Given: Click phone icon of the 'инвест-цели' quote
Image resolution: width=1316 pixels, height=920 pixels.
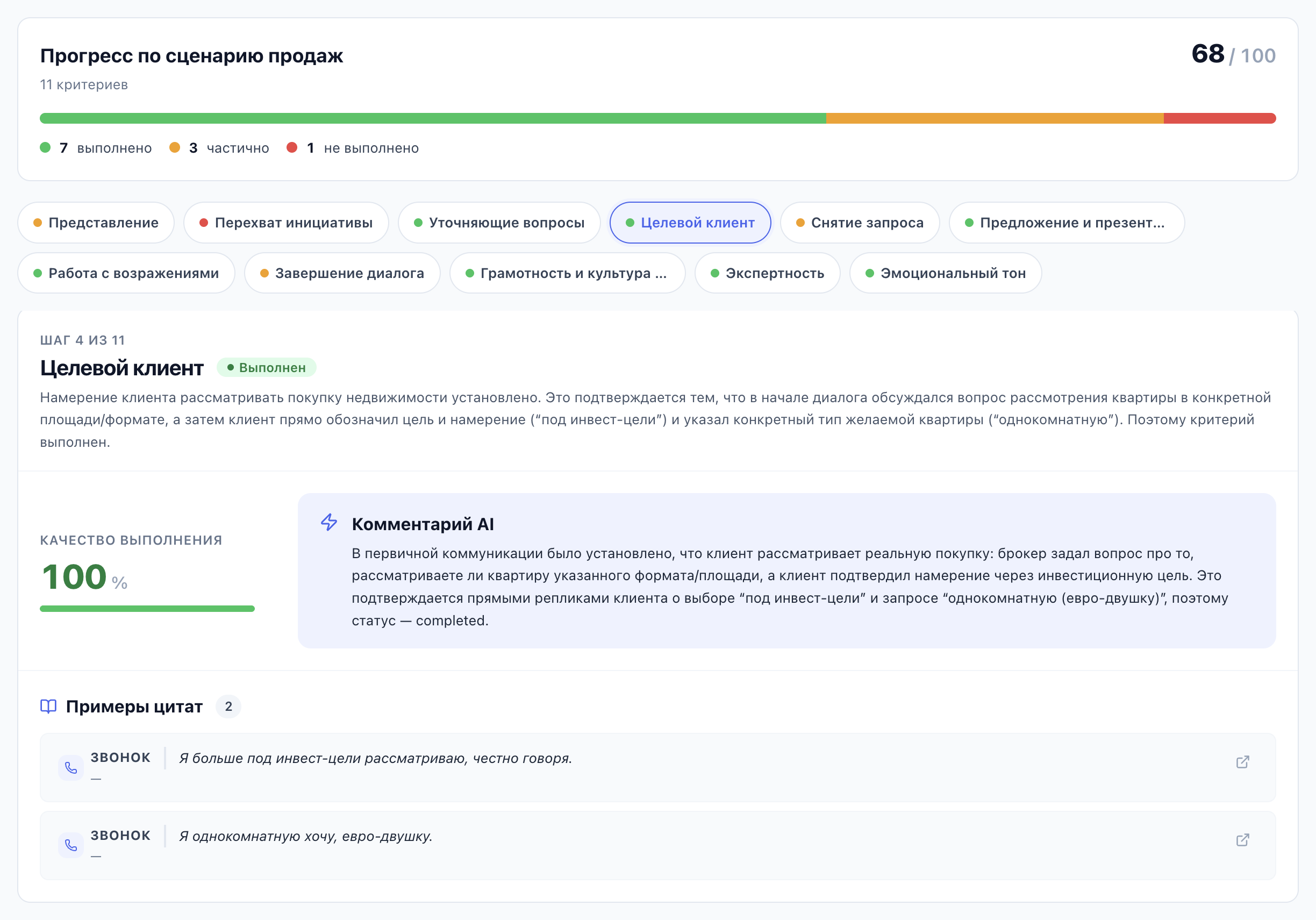Looking at the screenshot, I should [x=70, y=767].
